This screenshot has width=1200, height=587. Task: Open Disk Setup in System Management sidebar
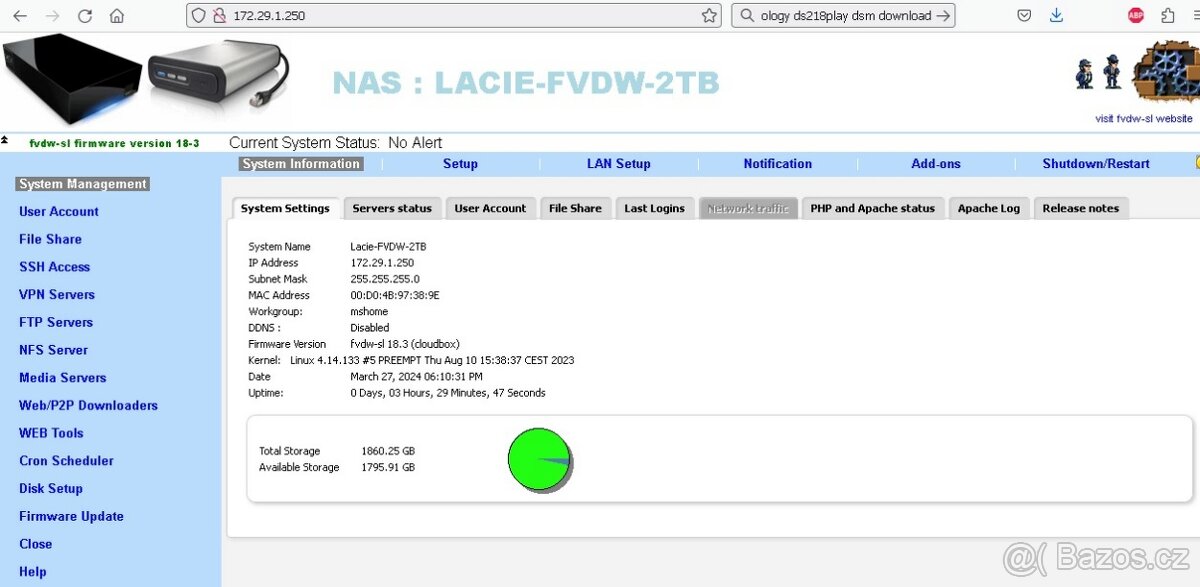50,488
